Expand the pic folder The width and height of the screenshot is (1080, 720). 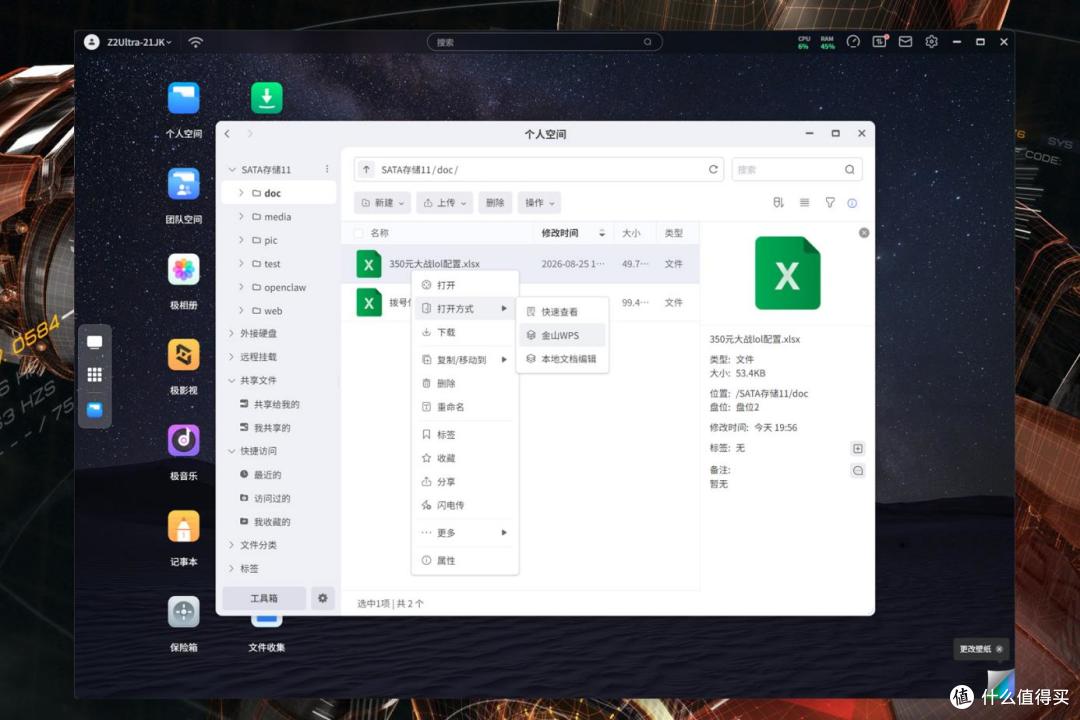pyautogui.click(x=241, y=240)
